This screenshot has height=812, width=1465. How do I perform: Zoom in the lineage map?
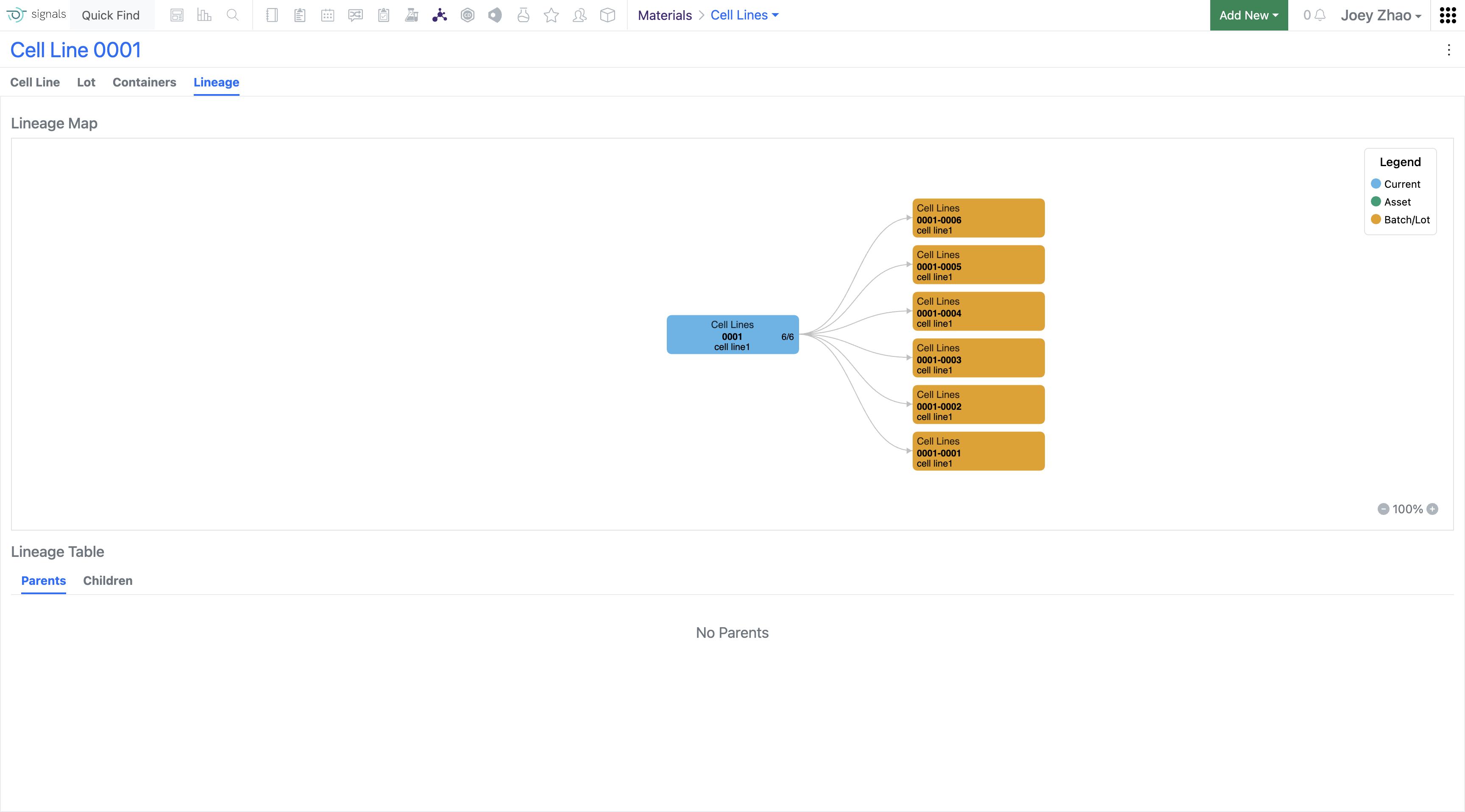pos(1433,509)
